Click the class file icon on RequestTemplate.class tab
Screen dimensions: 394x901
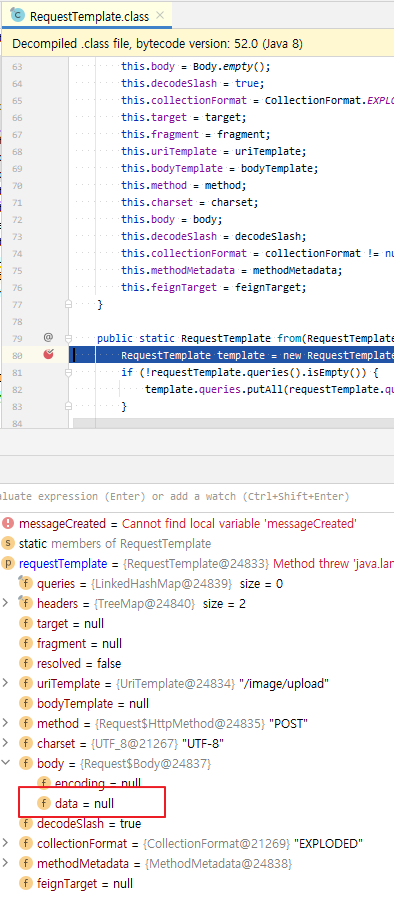[17, 16]
